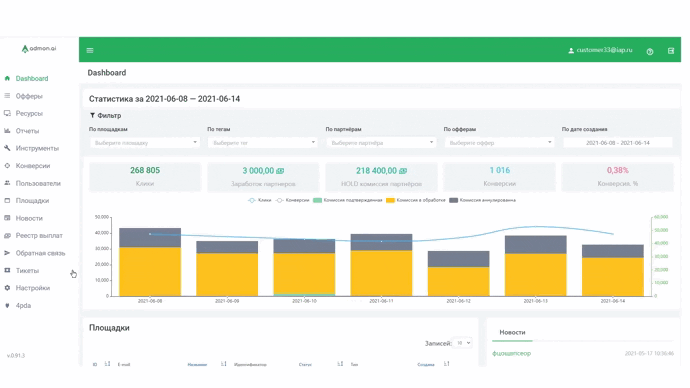Viewport: 690px width, 388px height.
Task: Click the Площадки section heading
Action: tap(109, 328)
